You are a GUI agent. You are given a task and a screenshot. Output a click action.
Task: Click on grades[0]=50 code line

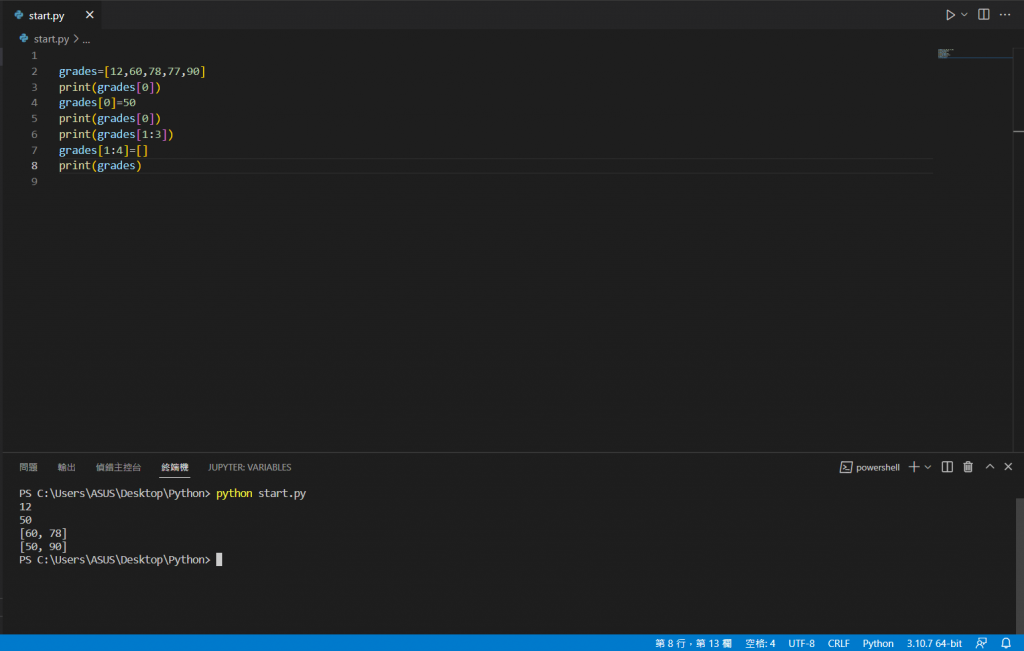(x=97, y=103)
